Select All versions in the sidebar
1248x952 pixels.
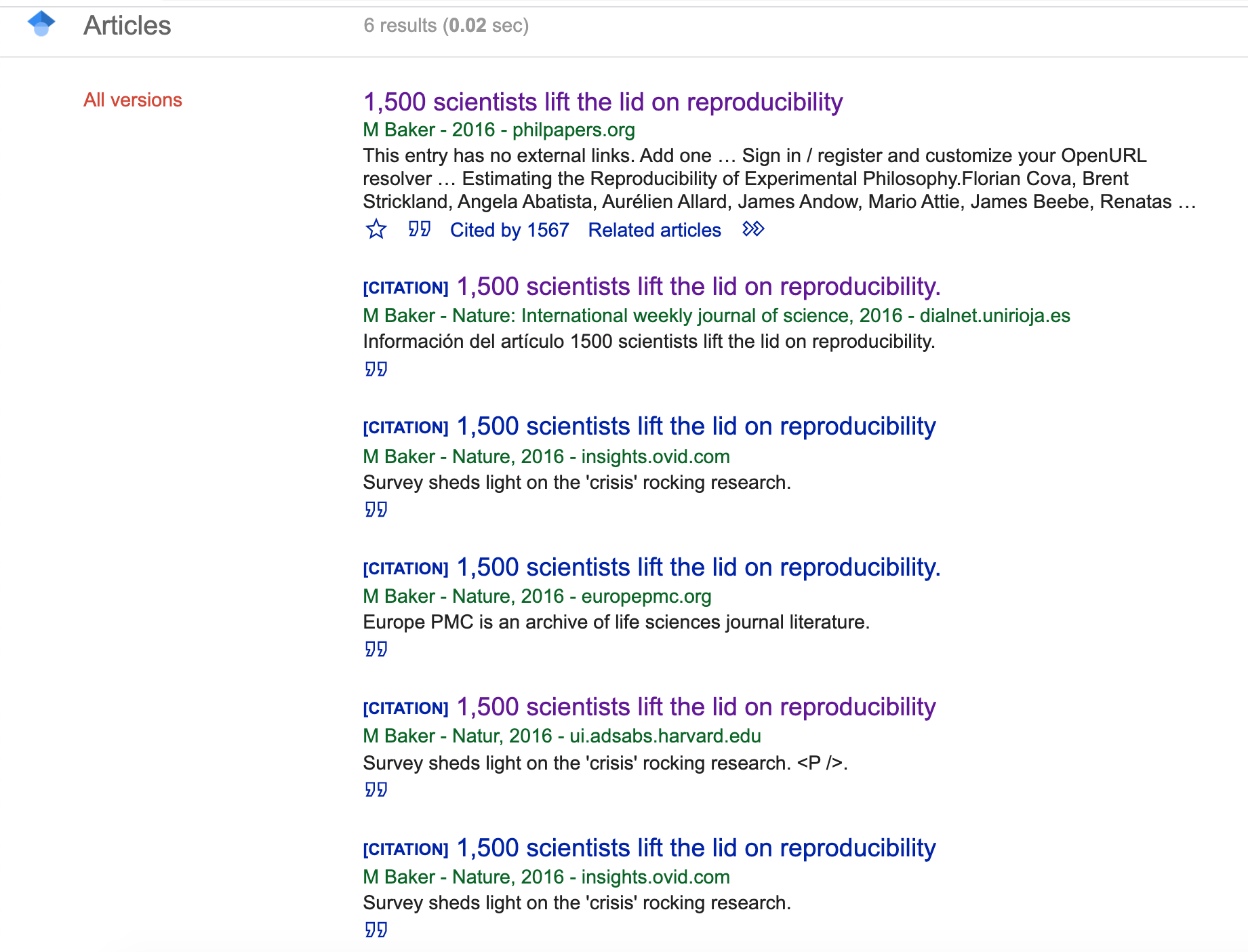(133, 100)
